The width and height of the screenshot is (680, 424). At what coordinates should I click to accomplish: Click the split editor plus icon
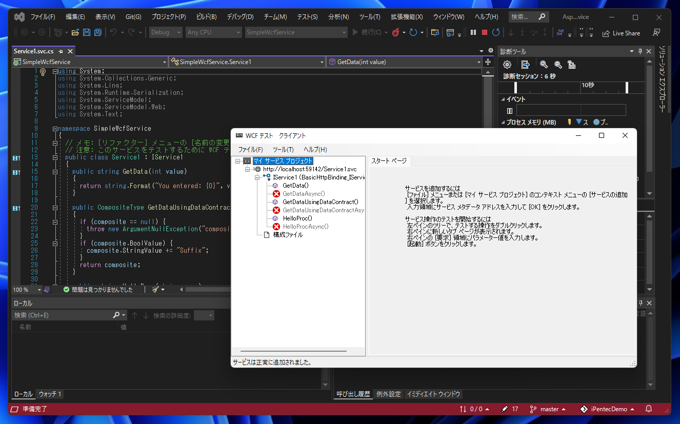[488, 62]
